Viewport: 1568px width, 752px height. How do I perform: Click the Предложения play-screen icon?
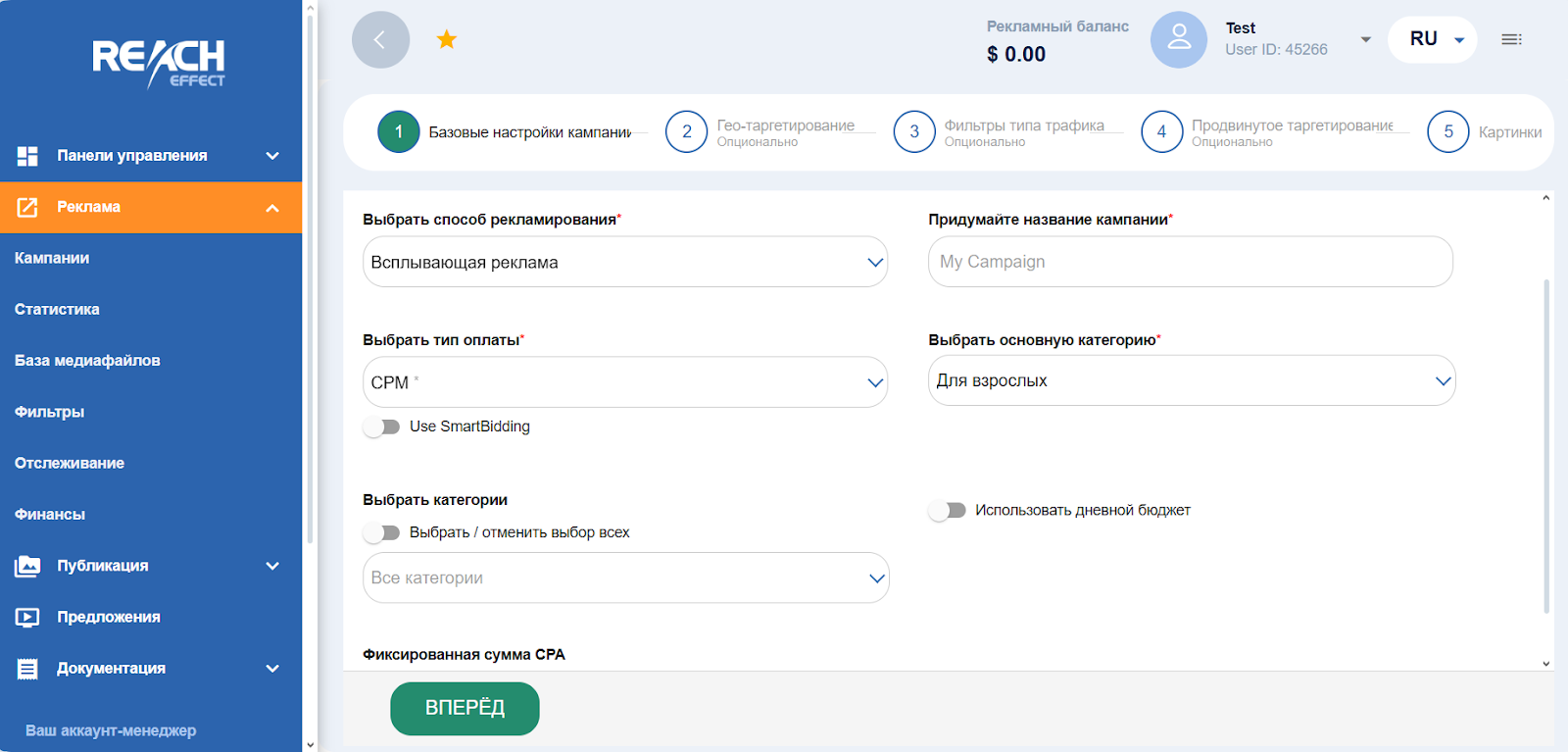click(27, 617)
